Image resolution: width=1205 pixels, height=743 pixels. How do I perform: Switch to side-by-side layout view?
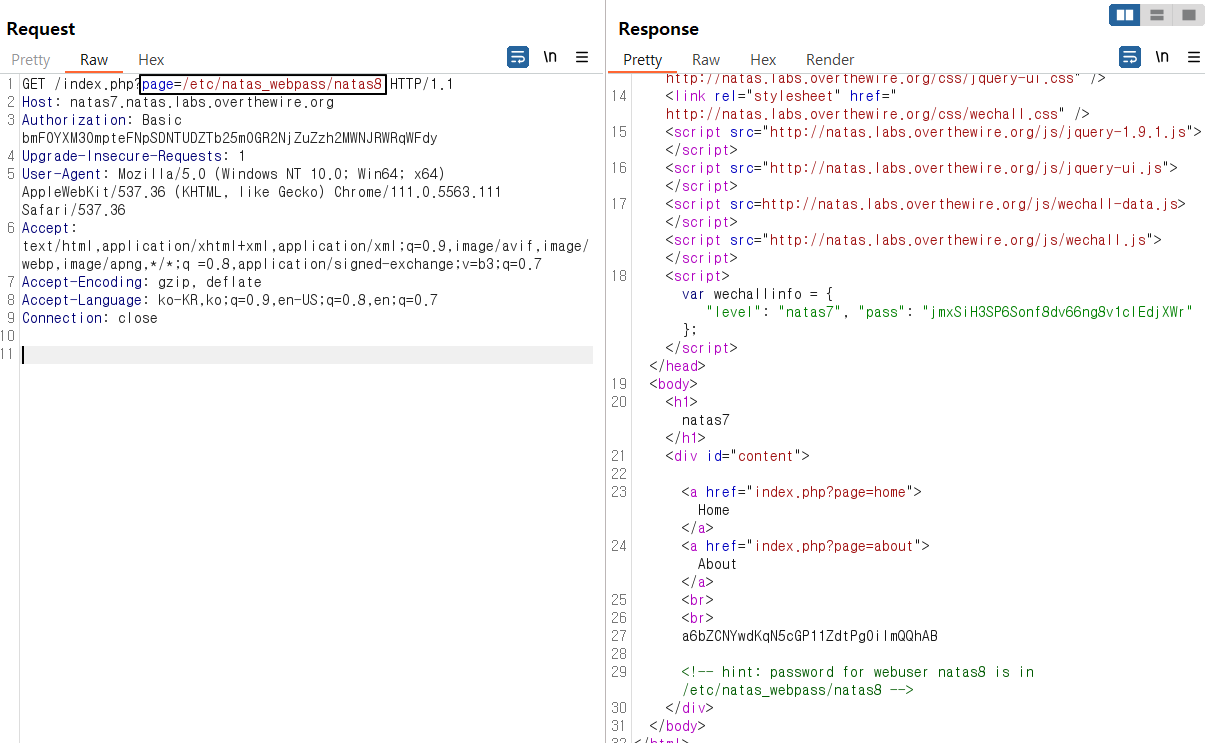[1125, 15]
